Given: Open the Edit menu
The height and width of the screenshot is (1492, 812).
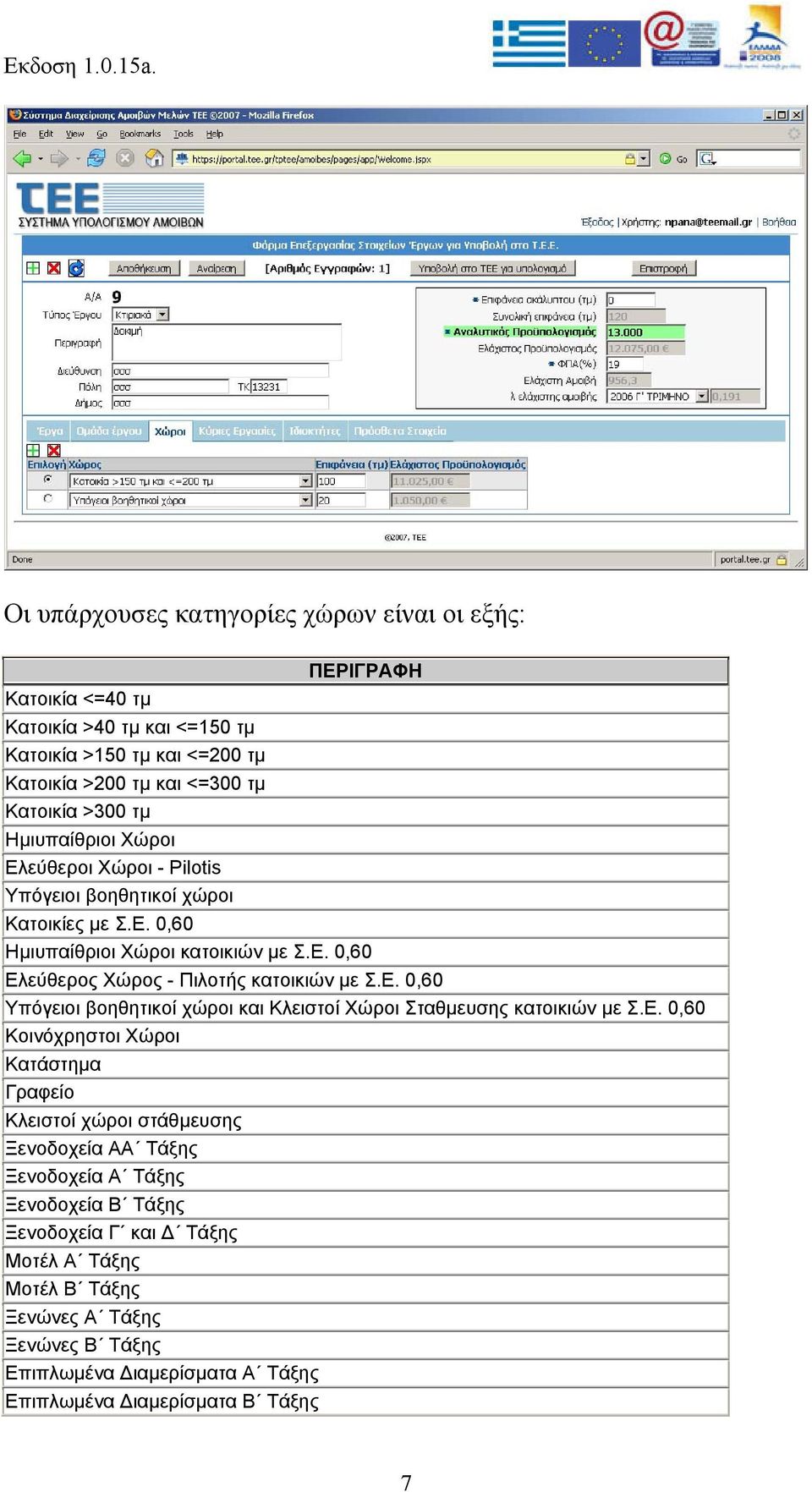Looking at the screenshot, I should pos(46,134).
